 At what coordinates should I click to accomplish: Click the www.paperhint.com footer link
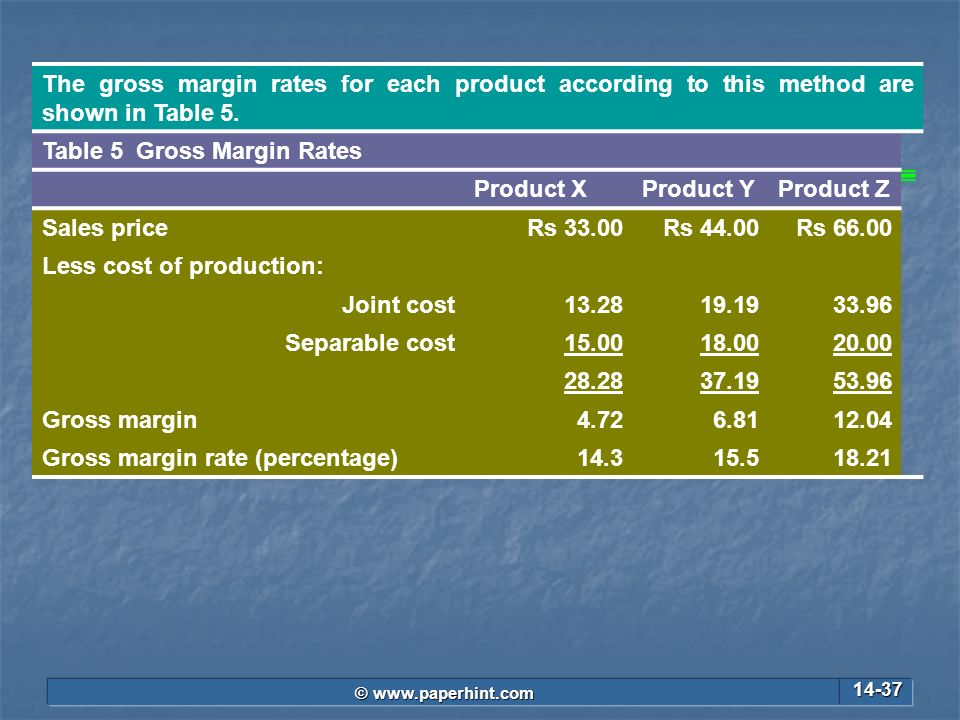(444, 693)
